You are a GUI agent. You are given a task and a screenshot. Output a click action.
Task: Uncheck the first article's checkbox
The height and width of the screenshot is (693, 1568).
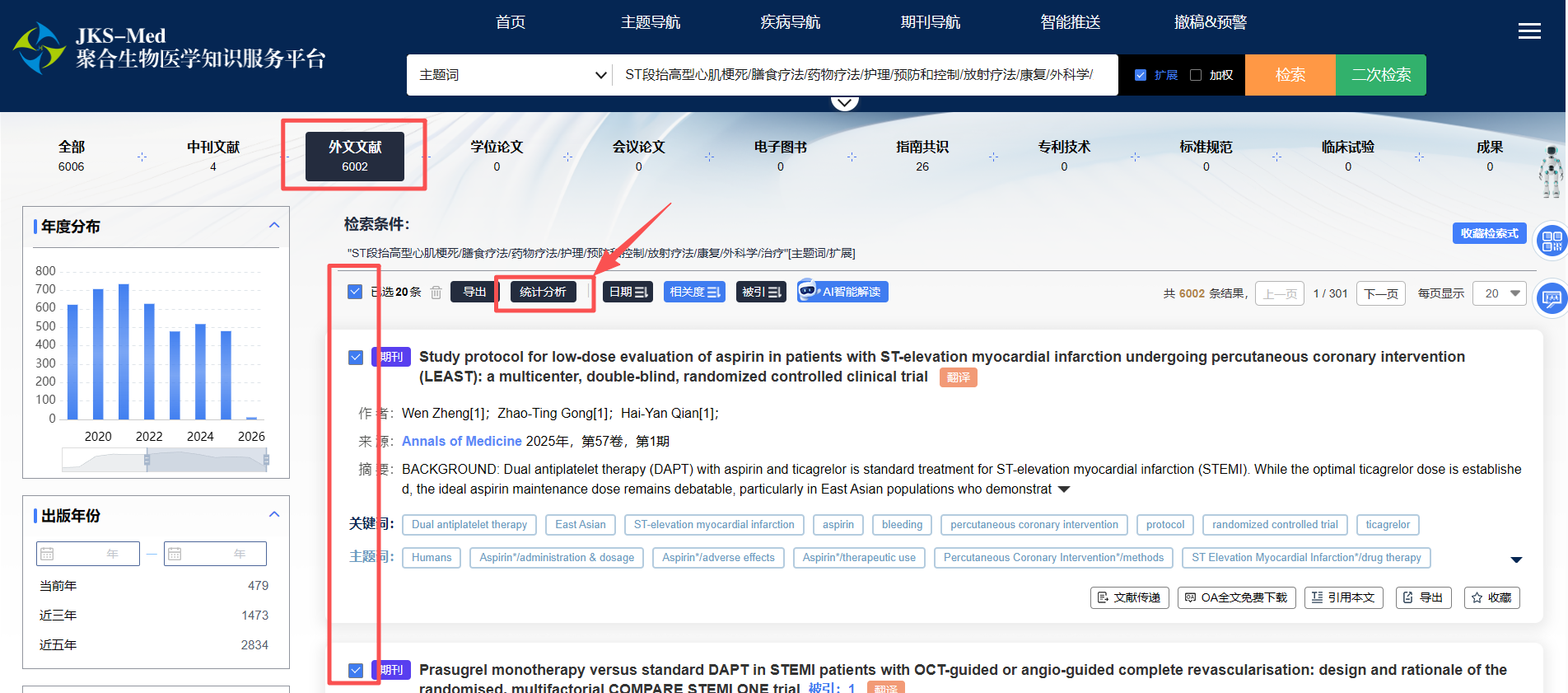tap(356, 357)
